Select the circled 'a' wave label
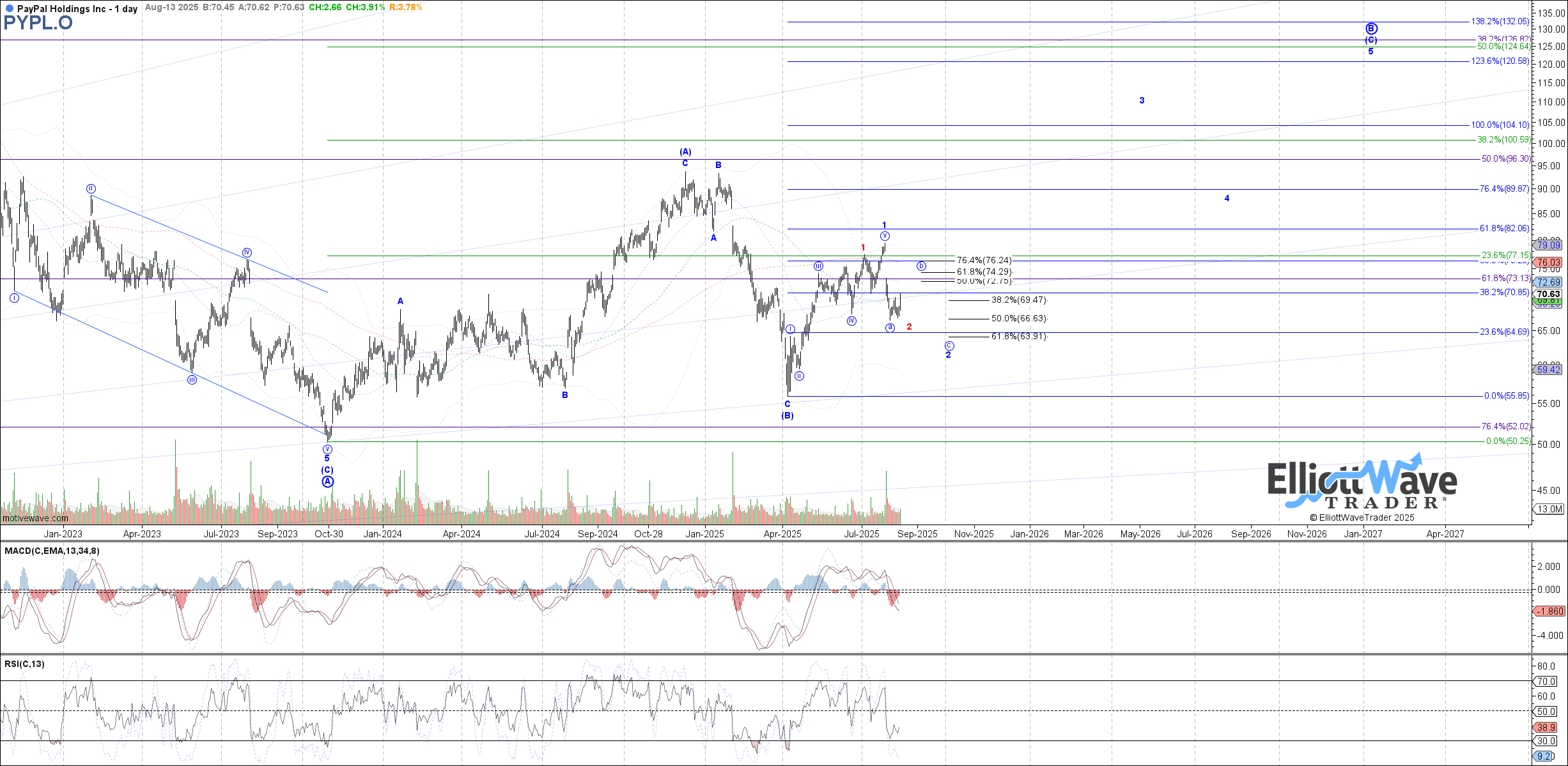Image resolution: width=1568 pixels, height=766 pixels. pos(890,328)
